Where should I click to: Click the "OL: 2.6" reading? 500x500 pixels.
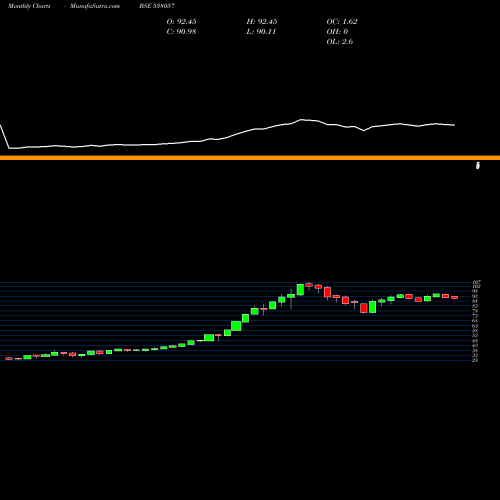tap(340, 42)
